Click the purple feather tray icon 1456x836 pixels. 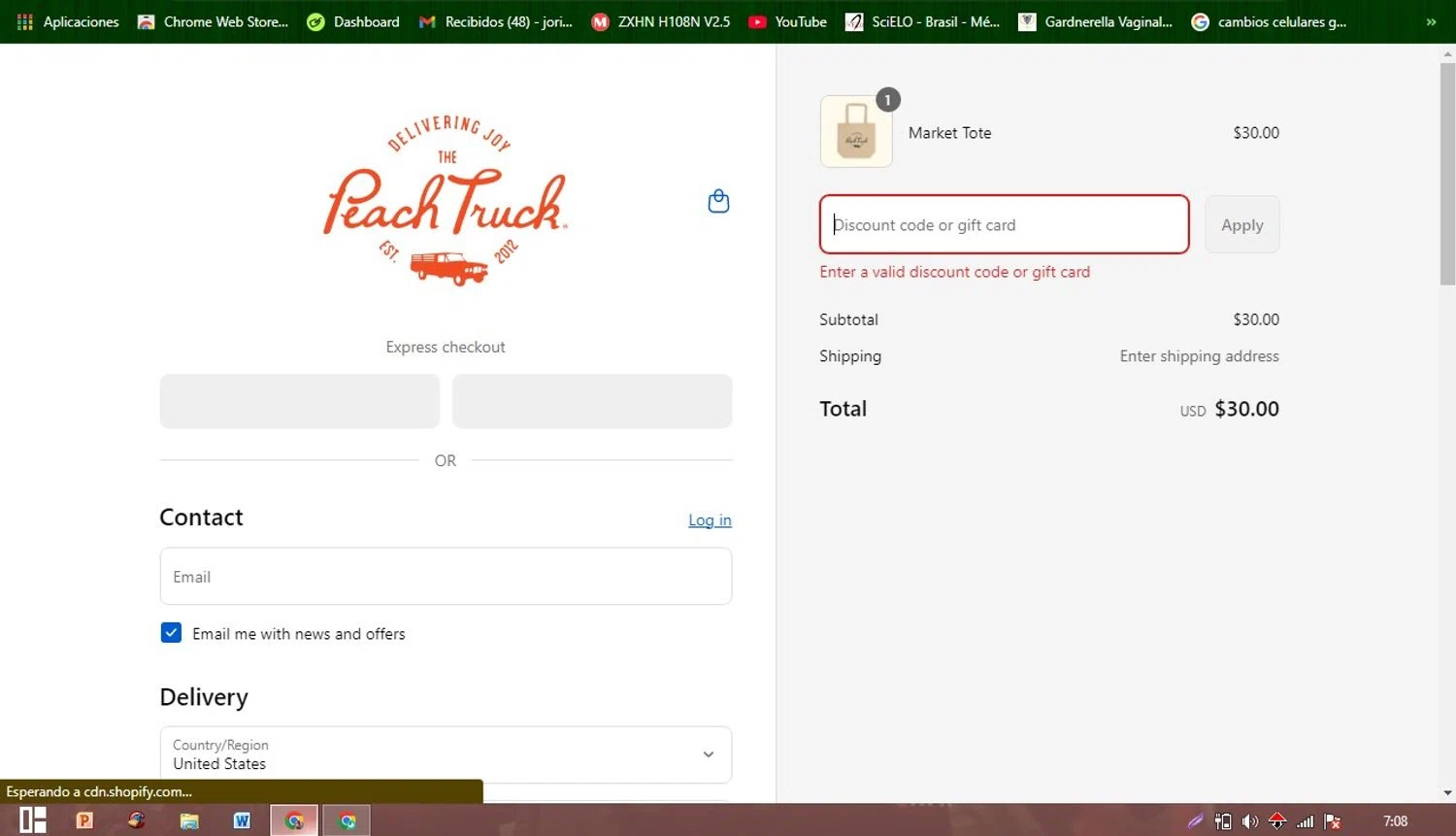point(1196,821)
